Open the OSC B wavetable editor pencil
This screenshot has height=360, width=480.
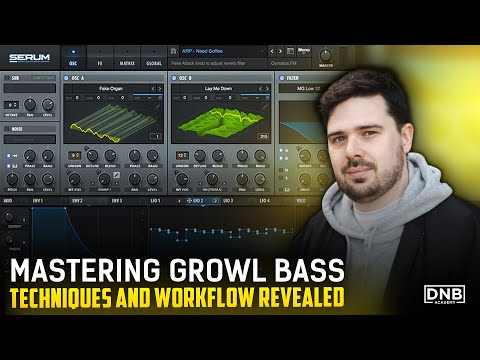tap(265, 107)
